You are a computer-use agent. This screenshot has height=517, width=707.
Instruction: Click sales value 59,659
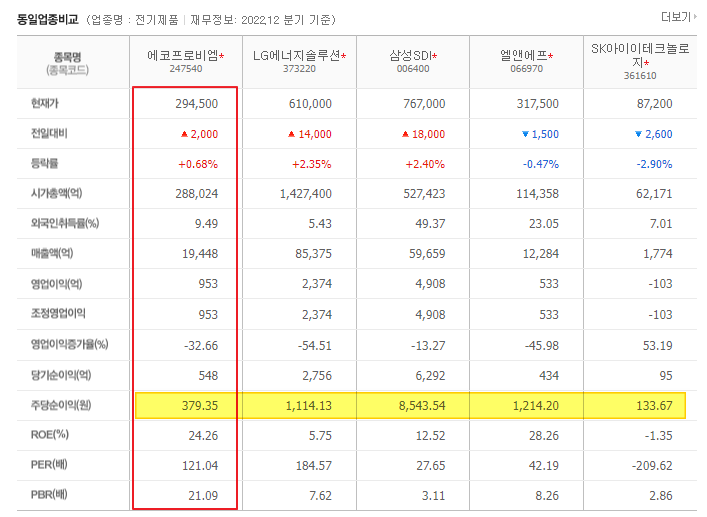point(427,254)
